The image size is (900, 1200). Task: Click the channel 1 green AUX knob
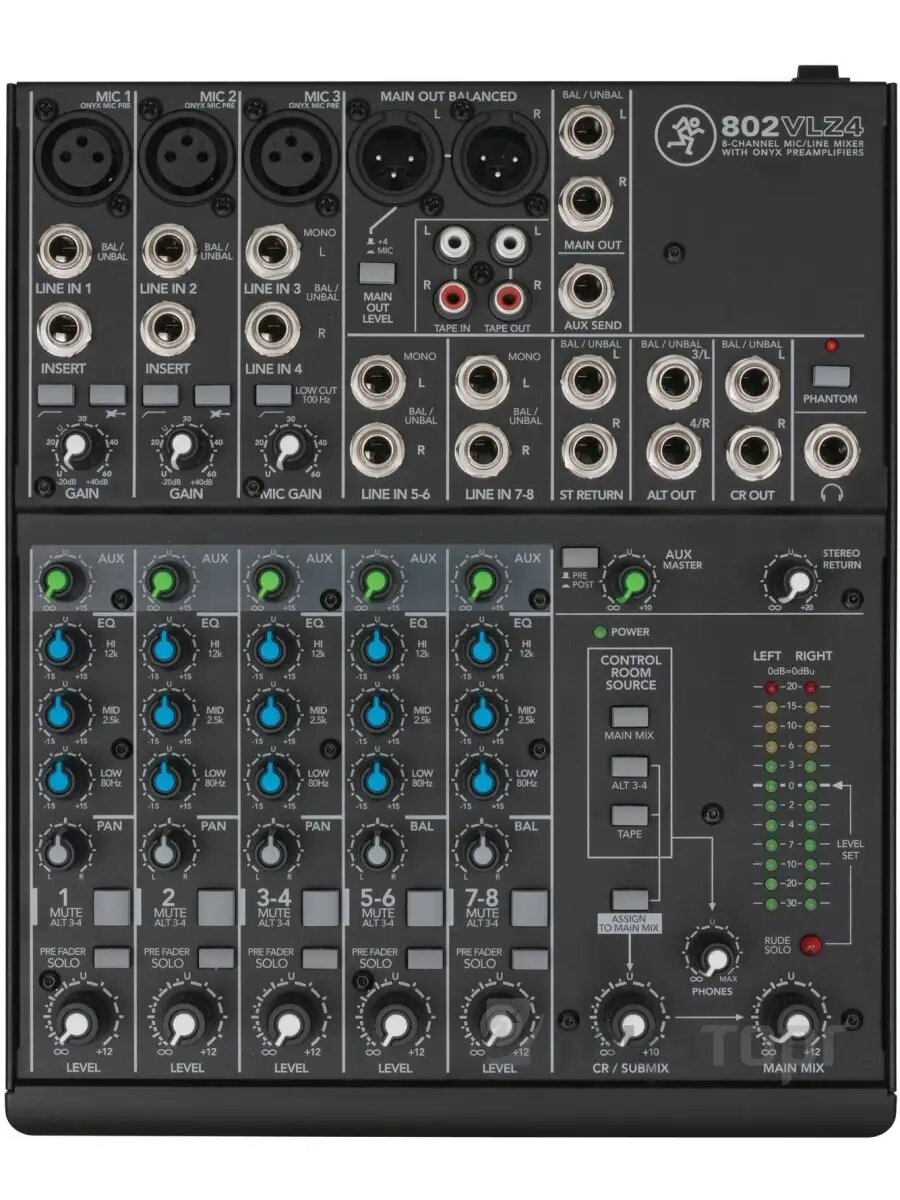[x=62, y=581]
